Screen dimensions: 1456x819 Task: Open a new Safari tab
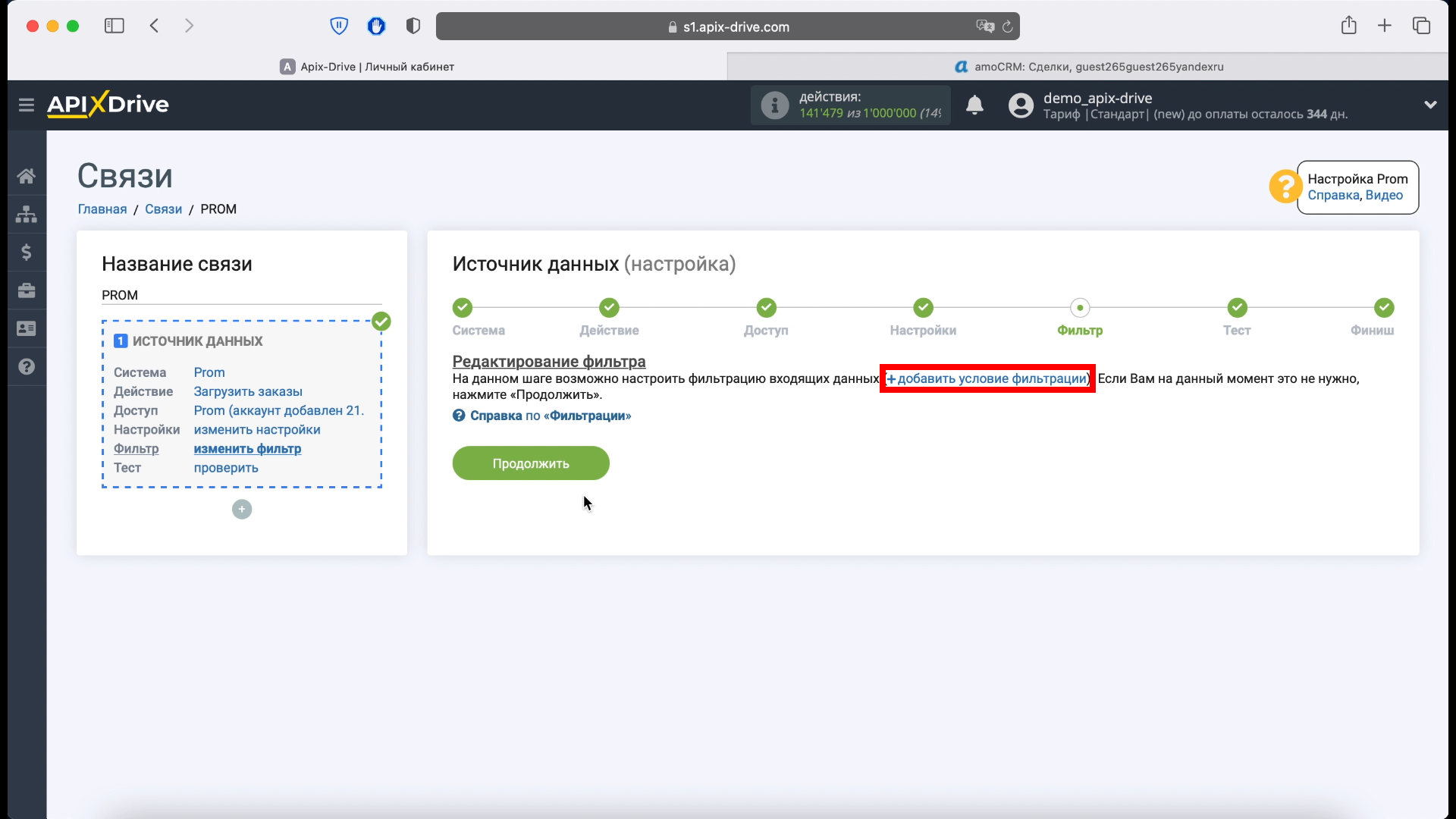click(x=1385, y=26)
